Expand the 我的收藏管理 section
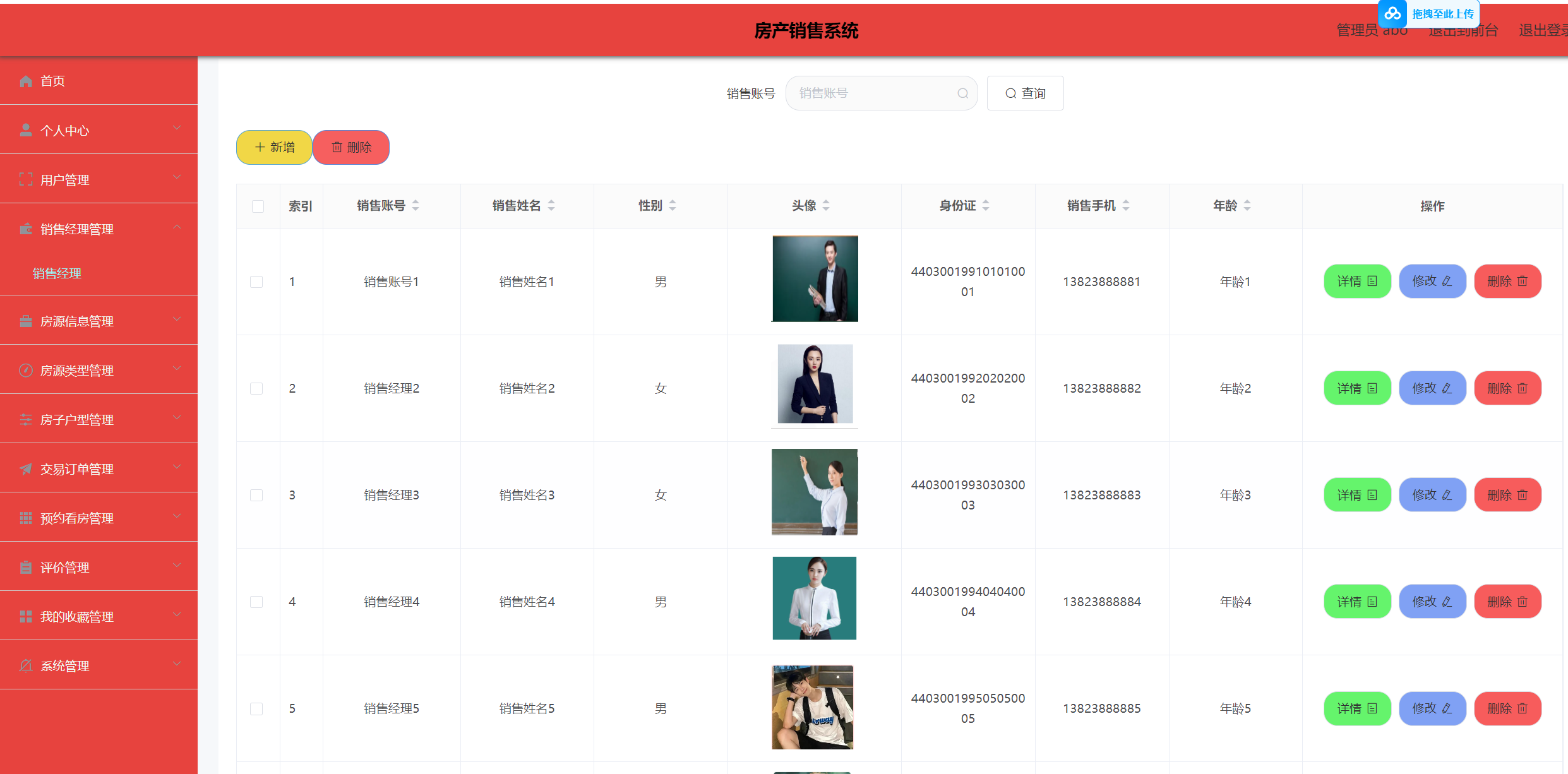 click(x=177, y=614)
